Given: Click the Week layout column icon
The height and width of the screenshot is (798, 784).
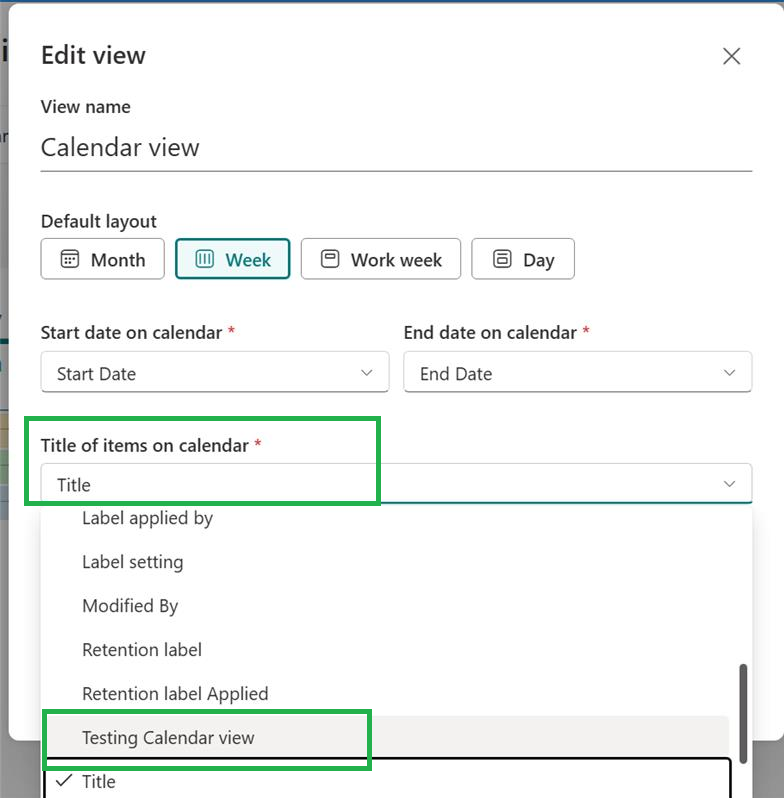Looking at the screenshot, I should pos(205,259).
